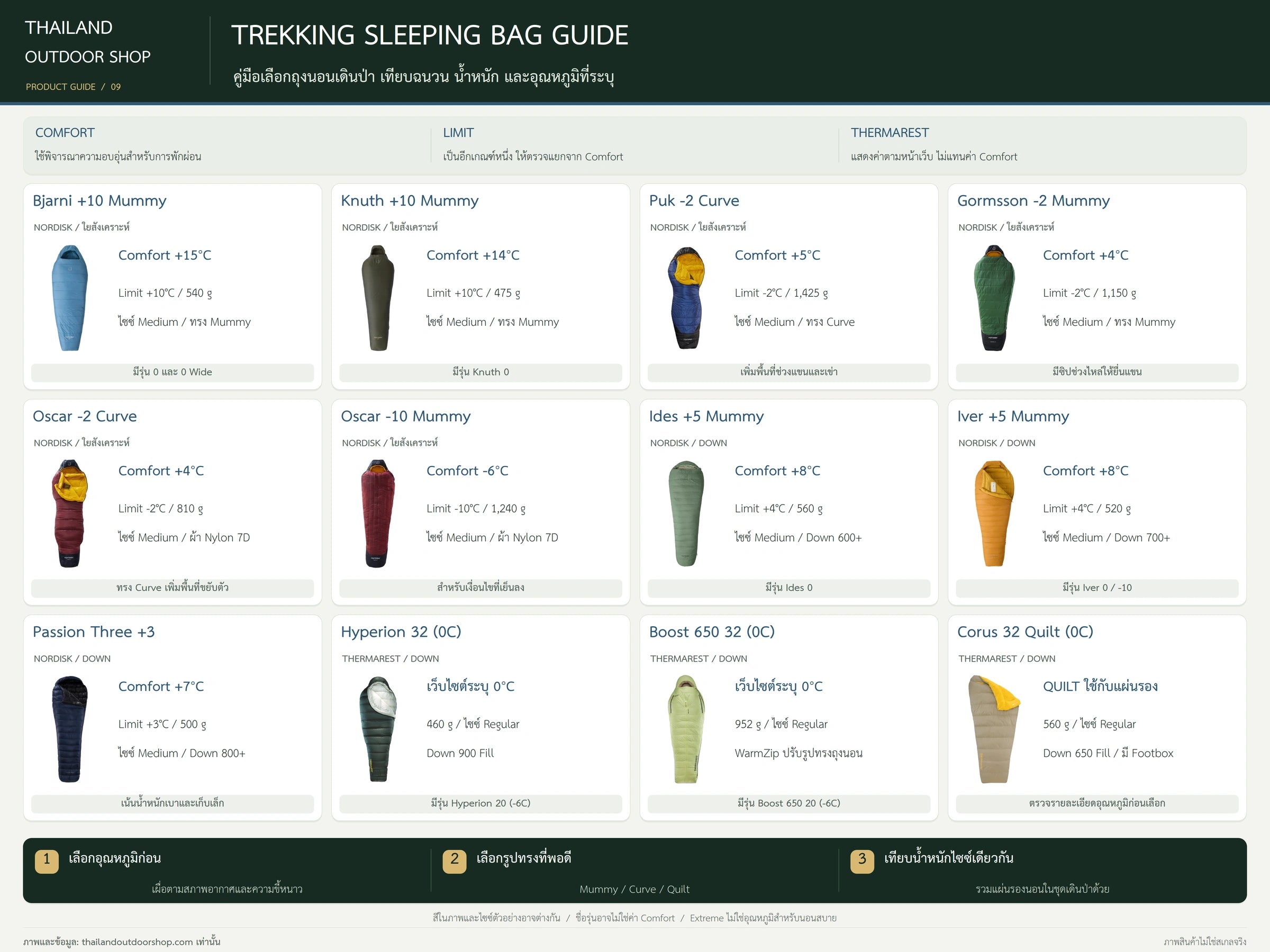Click the green Gormsson -2 Mummy bag image
The width and height of the screenshot is (1270, 952).
[x=994, y=298]
